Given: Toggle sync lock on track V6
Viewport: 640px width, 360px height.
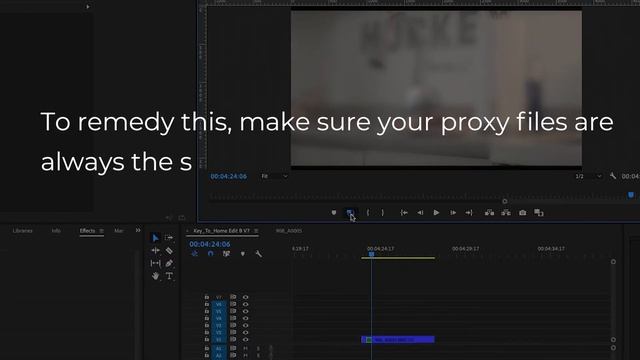Looking at the screenshot, I should pos(233,304).
